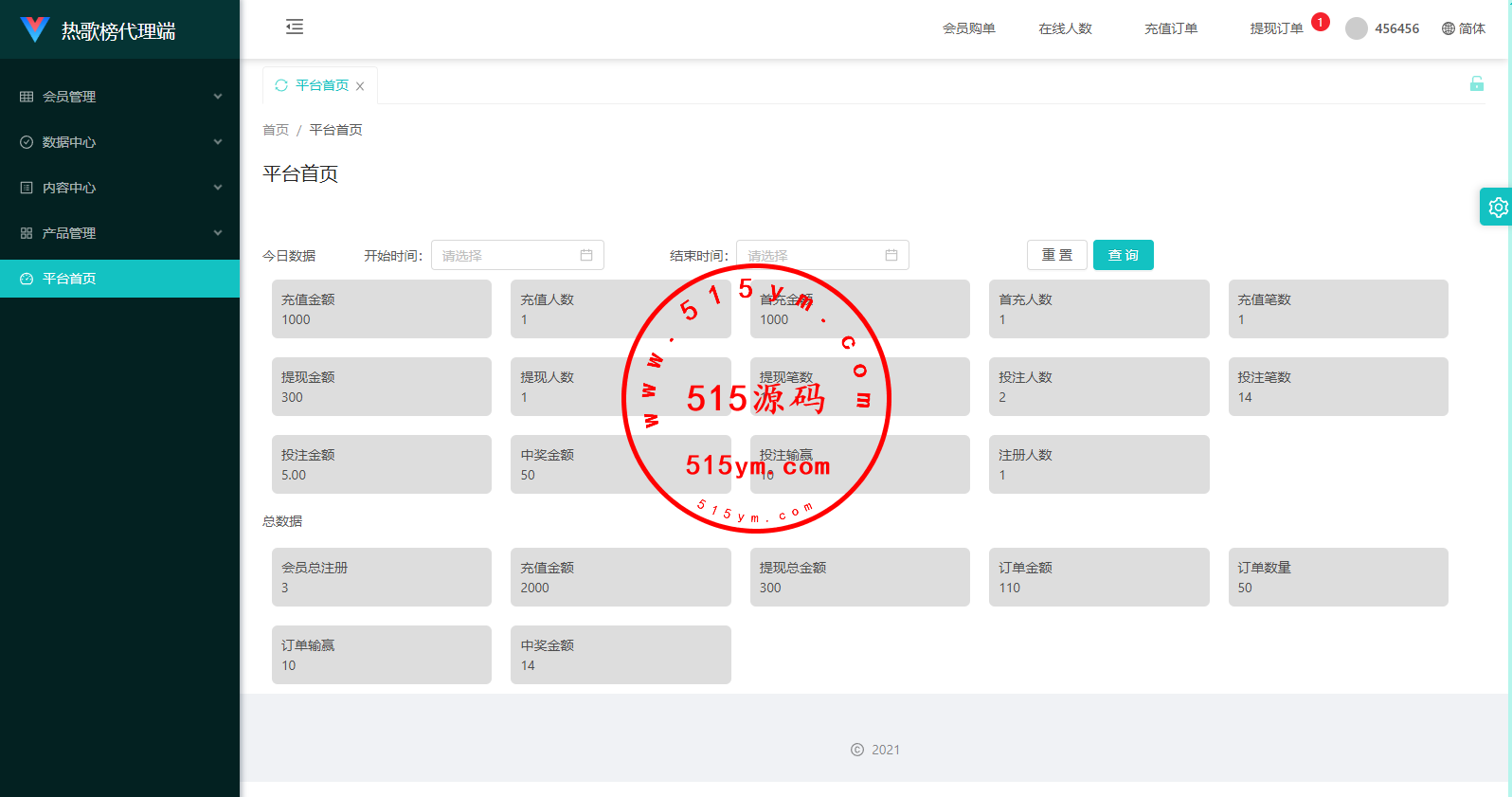Click the green lock icon
The width and height of the screenshot is (1512, 797).
pos(1476,83)
